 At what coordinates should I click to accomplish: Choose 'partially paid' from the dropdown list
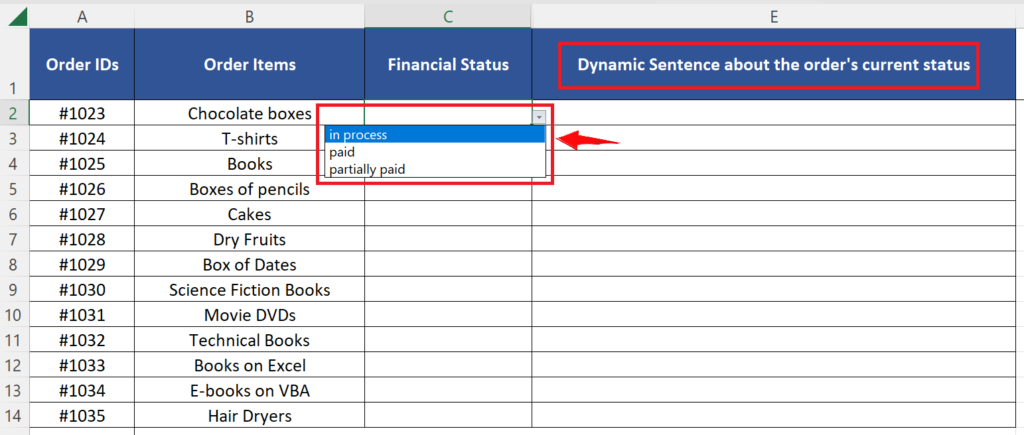click(434, 169)
